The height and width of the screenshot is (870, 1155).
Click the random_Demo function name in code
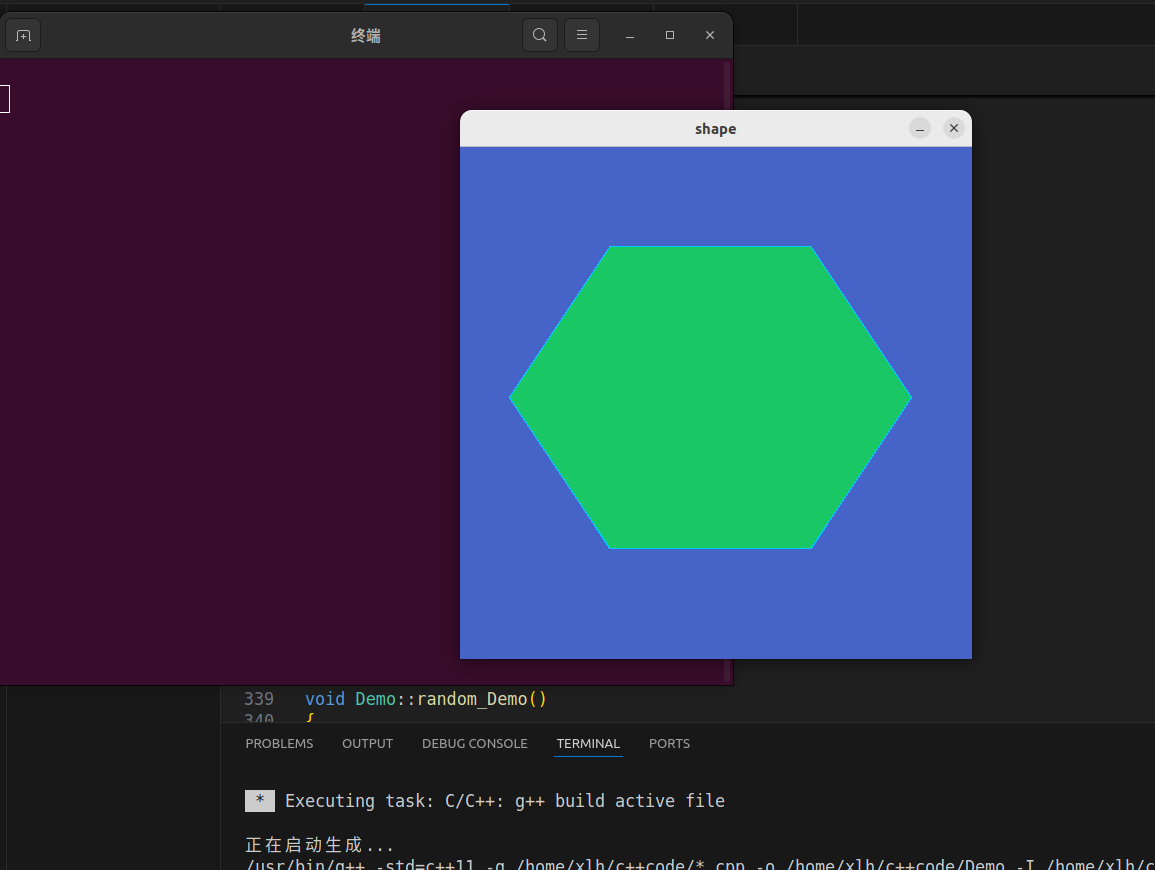[472, 699]
